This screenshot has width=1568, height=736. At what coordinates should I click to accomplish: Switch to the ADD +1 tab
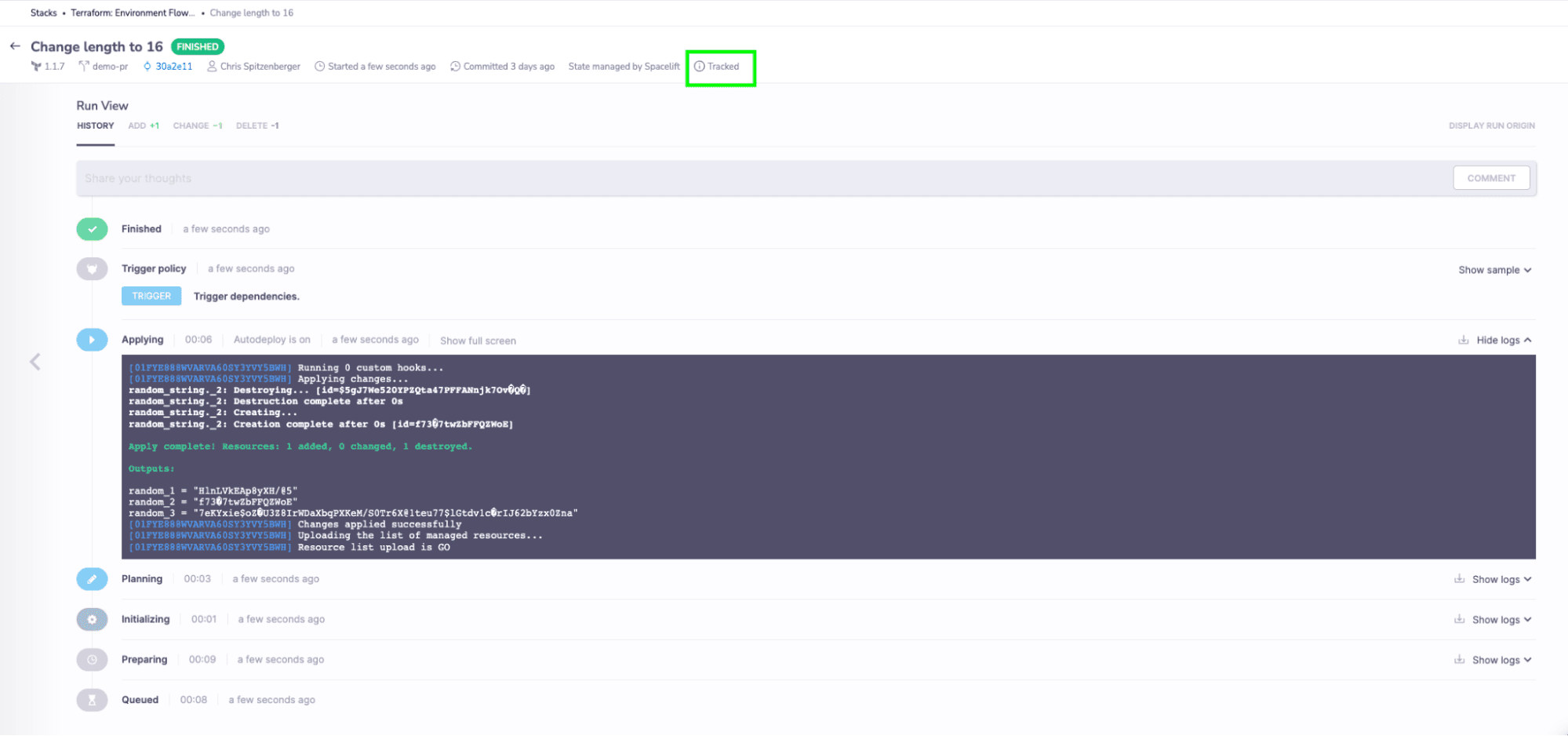pyautogui.click(x=144, y=126)
